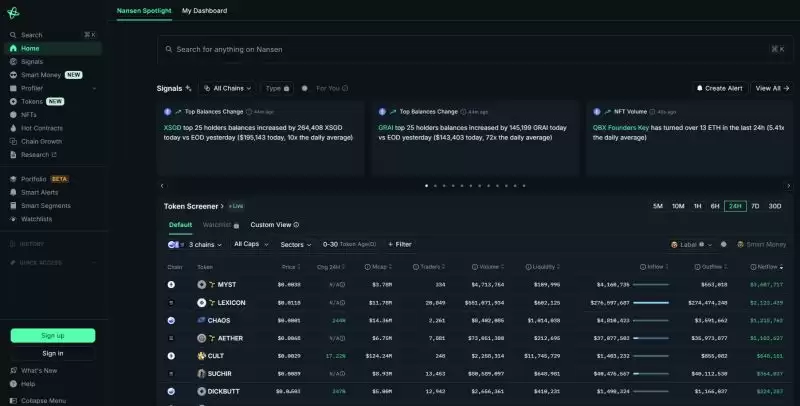
Task: Open Hot Contracts in the sidebar
Action: pyautogui.click(x=42, y=128)
